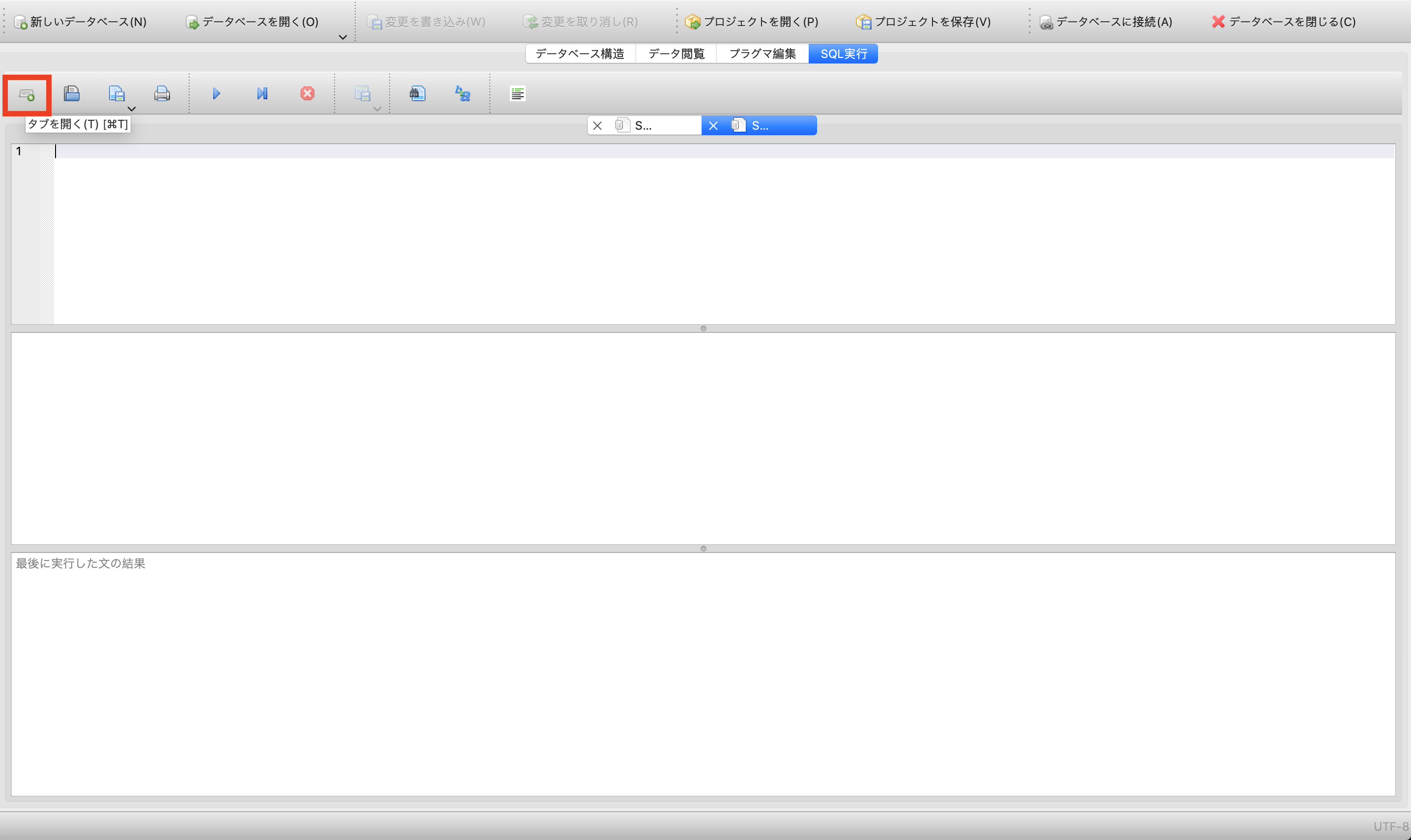Stop execution with the red X circle icon

coord(308,93)
